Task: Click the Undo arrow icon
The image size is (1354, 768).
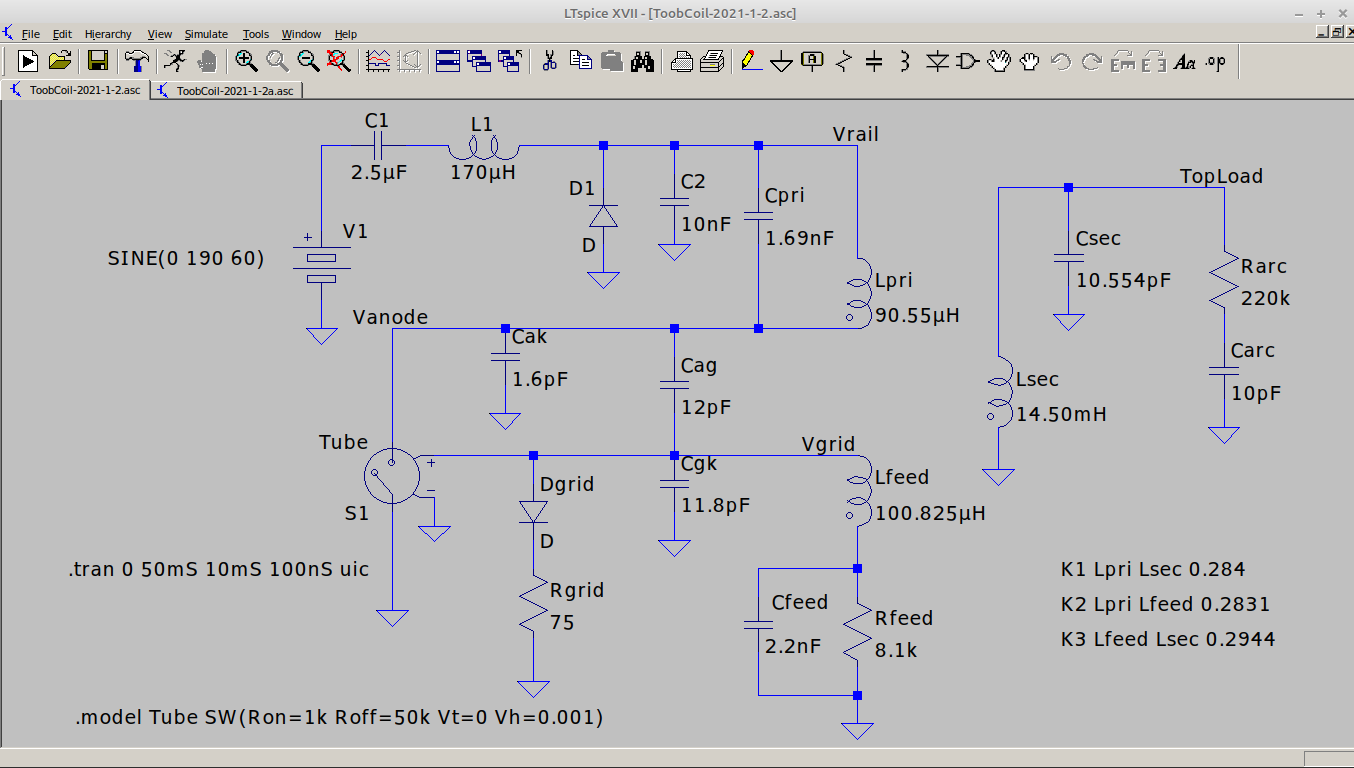Action: tap(1061, 61)
